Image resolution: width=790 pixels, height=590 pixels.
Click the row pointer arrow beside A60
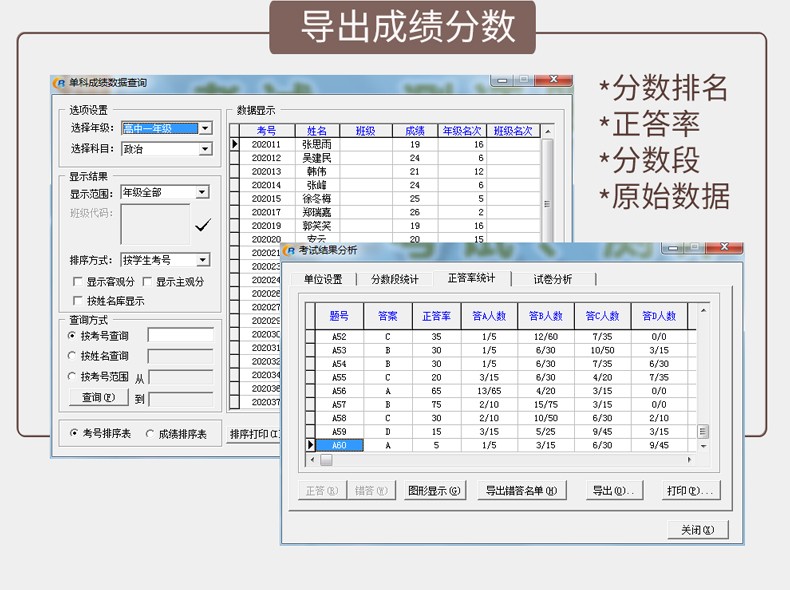tap(310, 445)
